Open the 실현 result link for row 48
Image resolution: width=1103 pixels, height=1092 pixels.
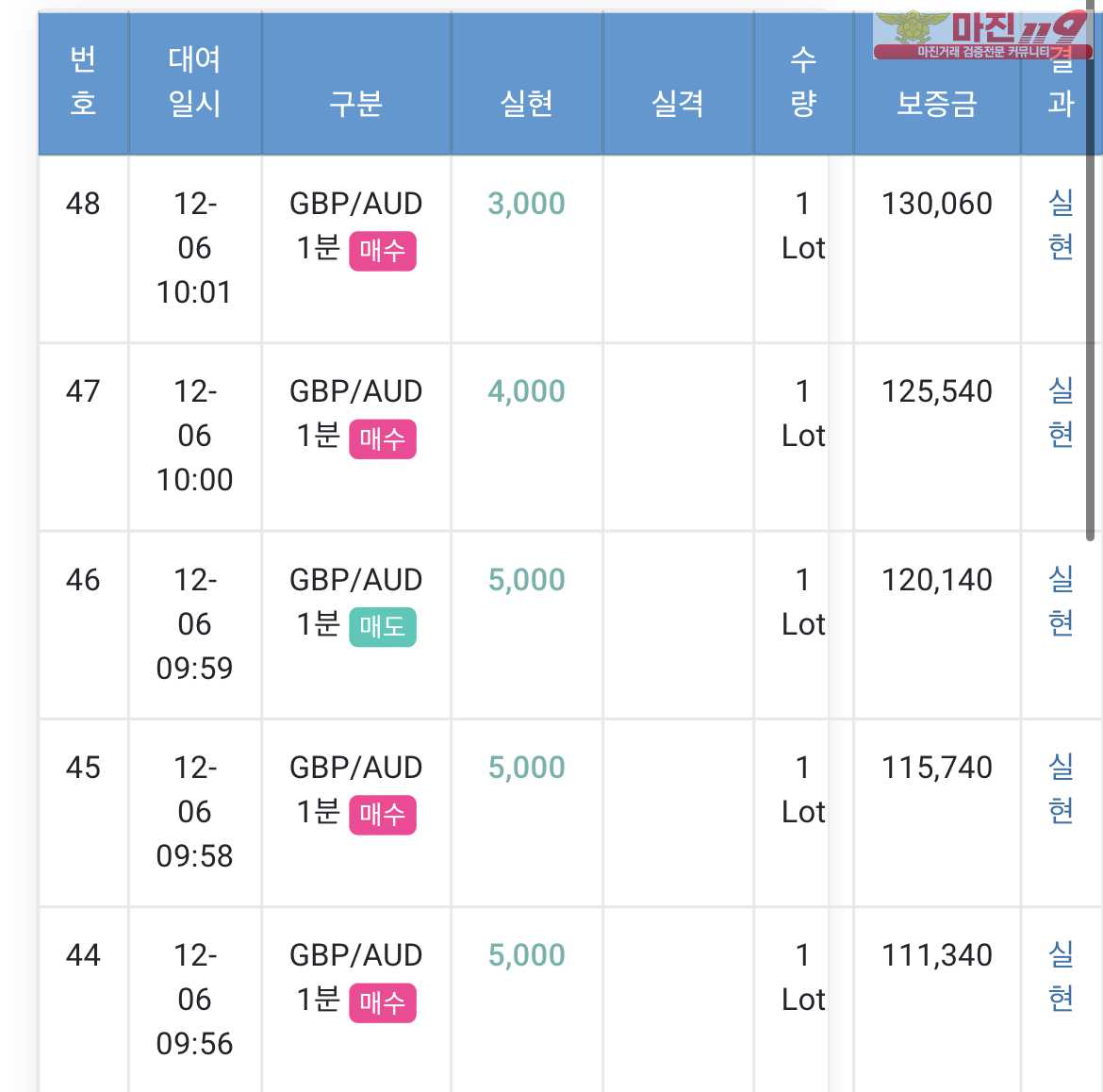(x=1060, y=225)
